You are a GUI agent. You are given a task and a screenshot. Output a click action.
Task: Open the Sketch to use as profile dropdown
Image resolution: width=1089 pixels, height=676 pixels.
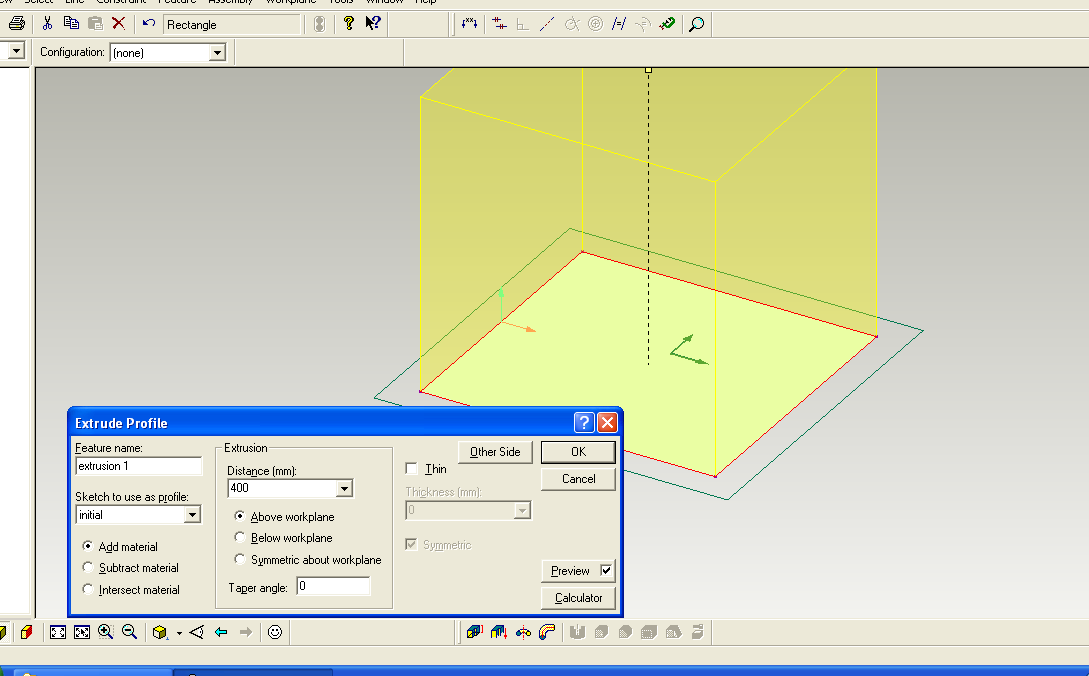pos(192,515)
